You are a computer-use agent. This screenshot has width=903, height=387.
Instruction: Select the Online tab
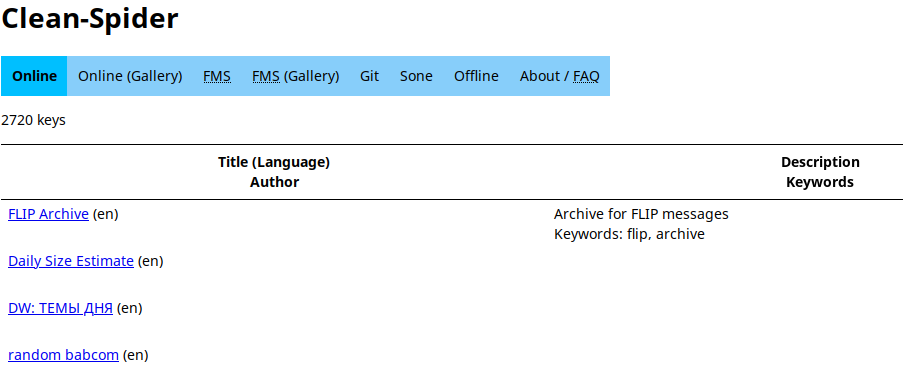(34, 76)
